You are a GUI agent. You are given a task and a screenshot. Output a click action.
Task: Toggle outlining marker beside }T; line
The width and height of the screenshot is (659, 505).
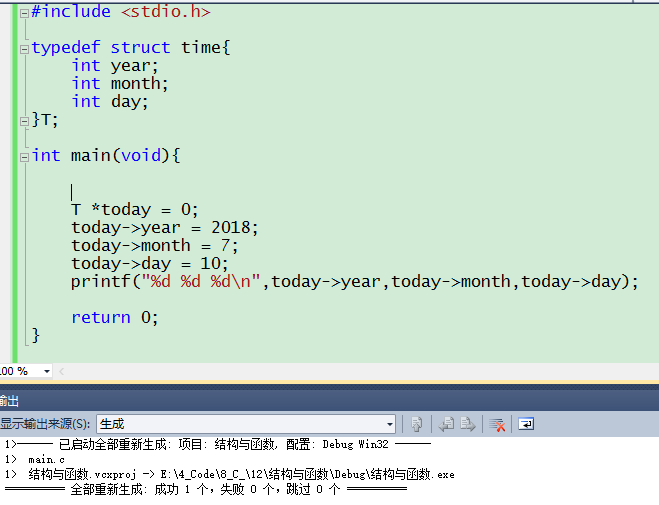[24, 121]
